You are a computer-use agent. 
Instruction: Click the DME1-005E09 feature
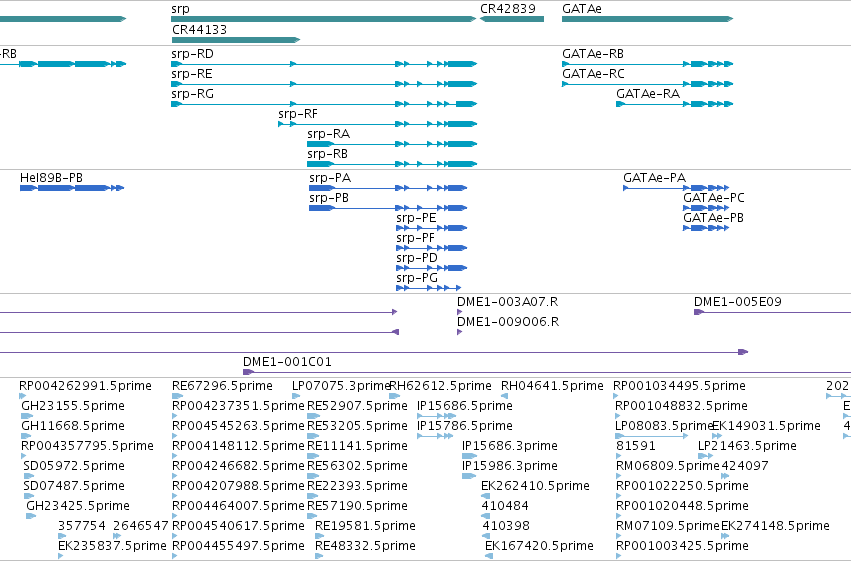772,312
